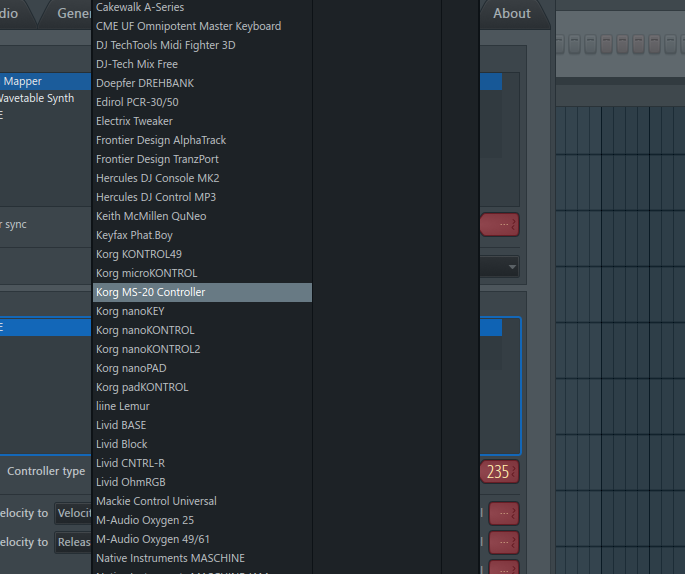Select M-Audio Oxygen 25
The width and height of the screenshot is (685, 574).
202,520
